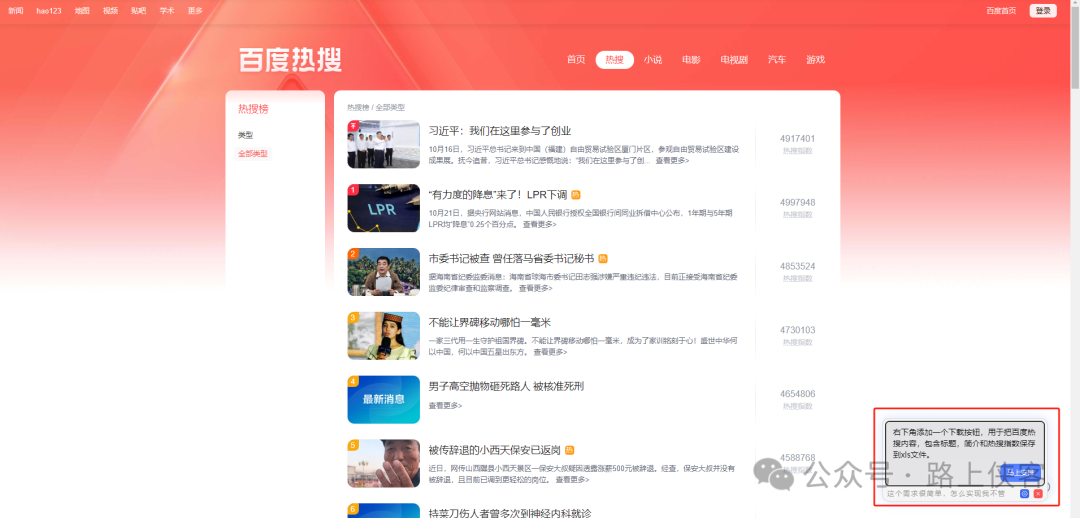
Task: Select 全部类型 in the sidebar
Action: coord(253,154)
